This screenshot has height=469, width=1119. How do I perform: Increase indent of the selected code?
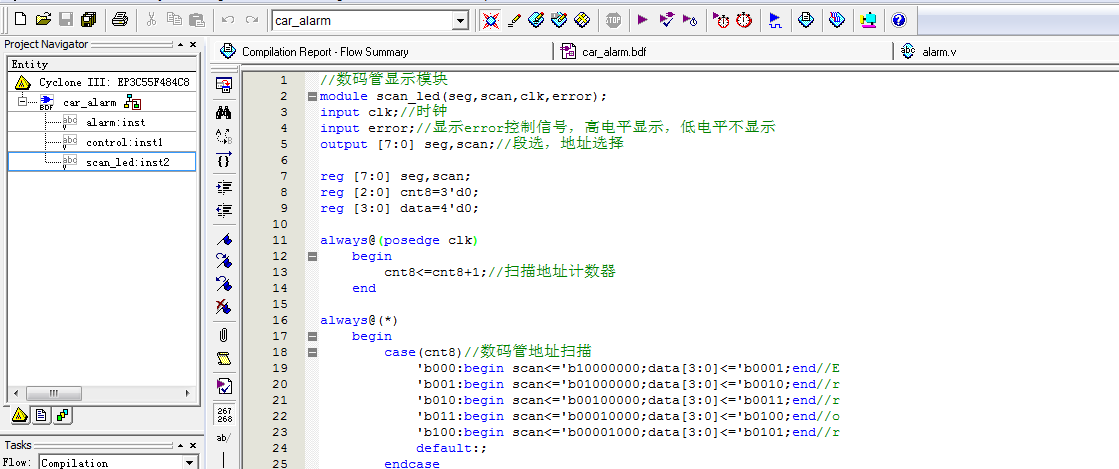[x=223, y=187]
